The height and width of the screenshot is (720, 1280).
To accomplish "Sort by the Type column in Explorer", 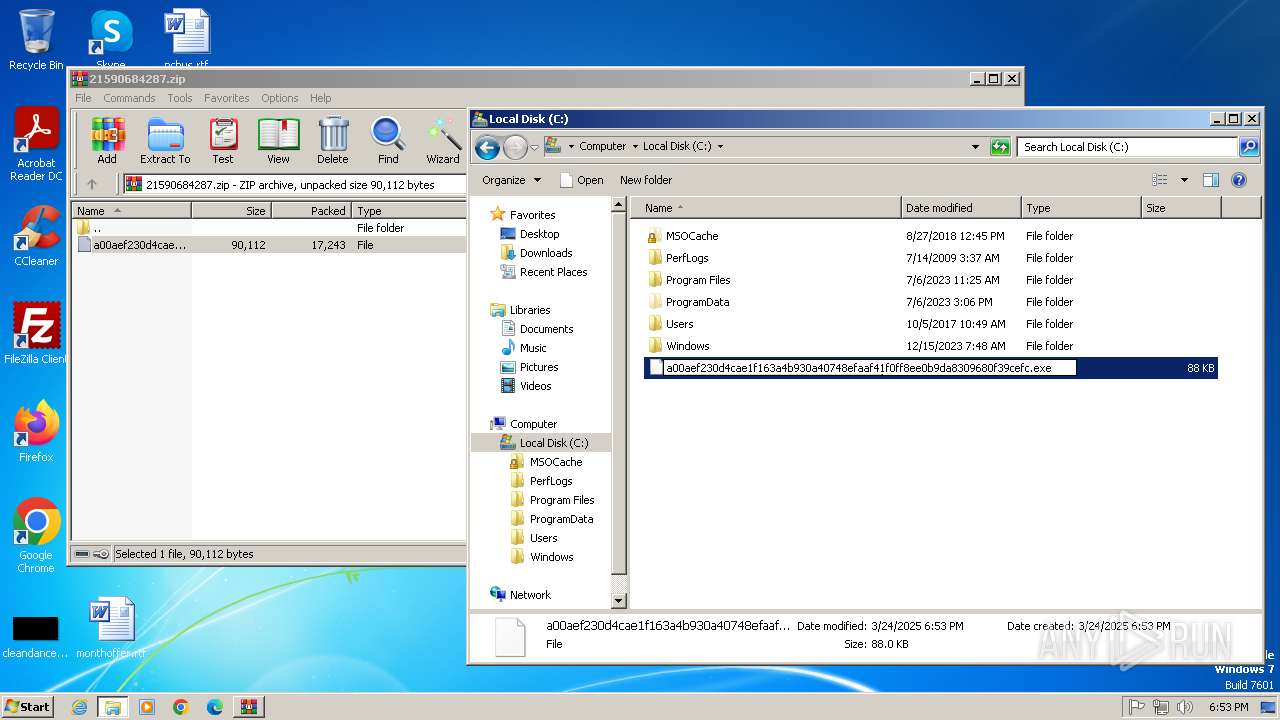I will pyautogui.click(x=1081, y=208).
